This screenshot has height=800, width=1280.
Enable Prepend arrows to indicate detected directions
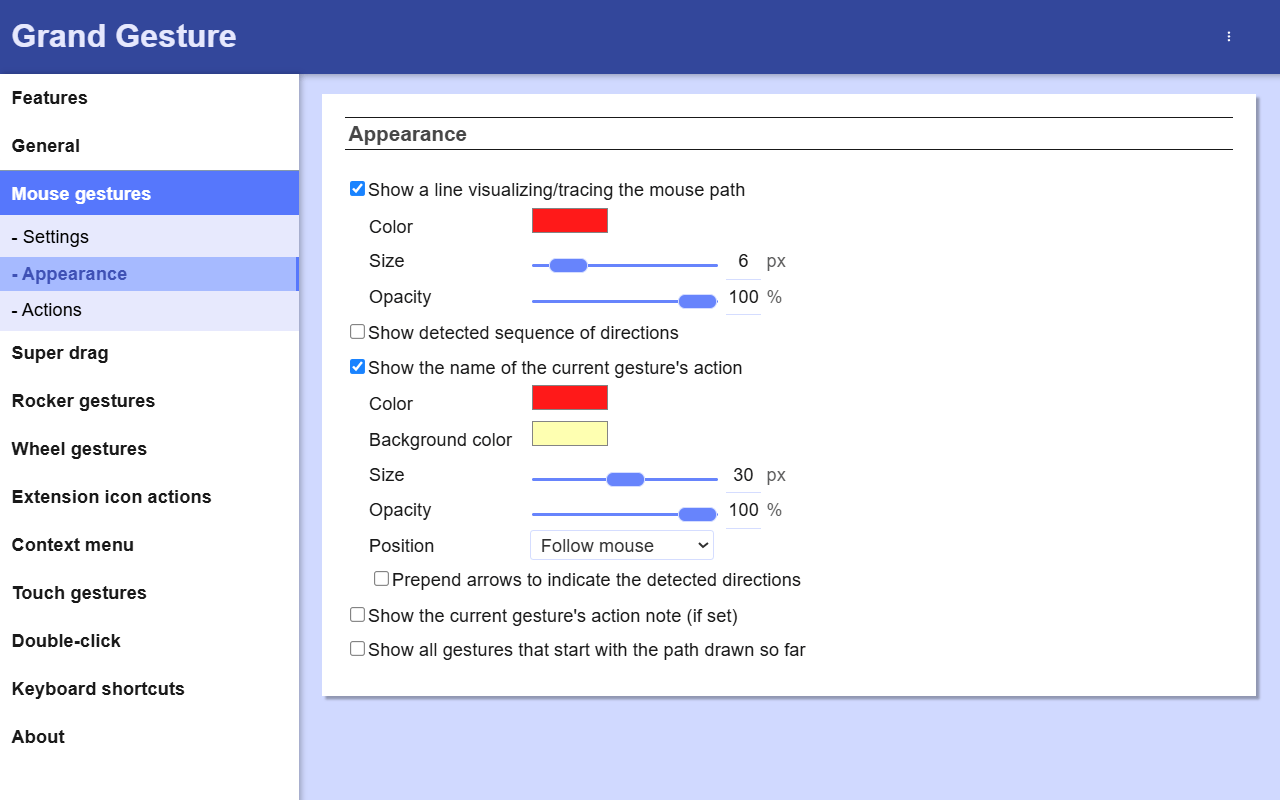pos(381,579)
